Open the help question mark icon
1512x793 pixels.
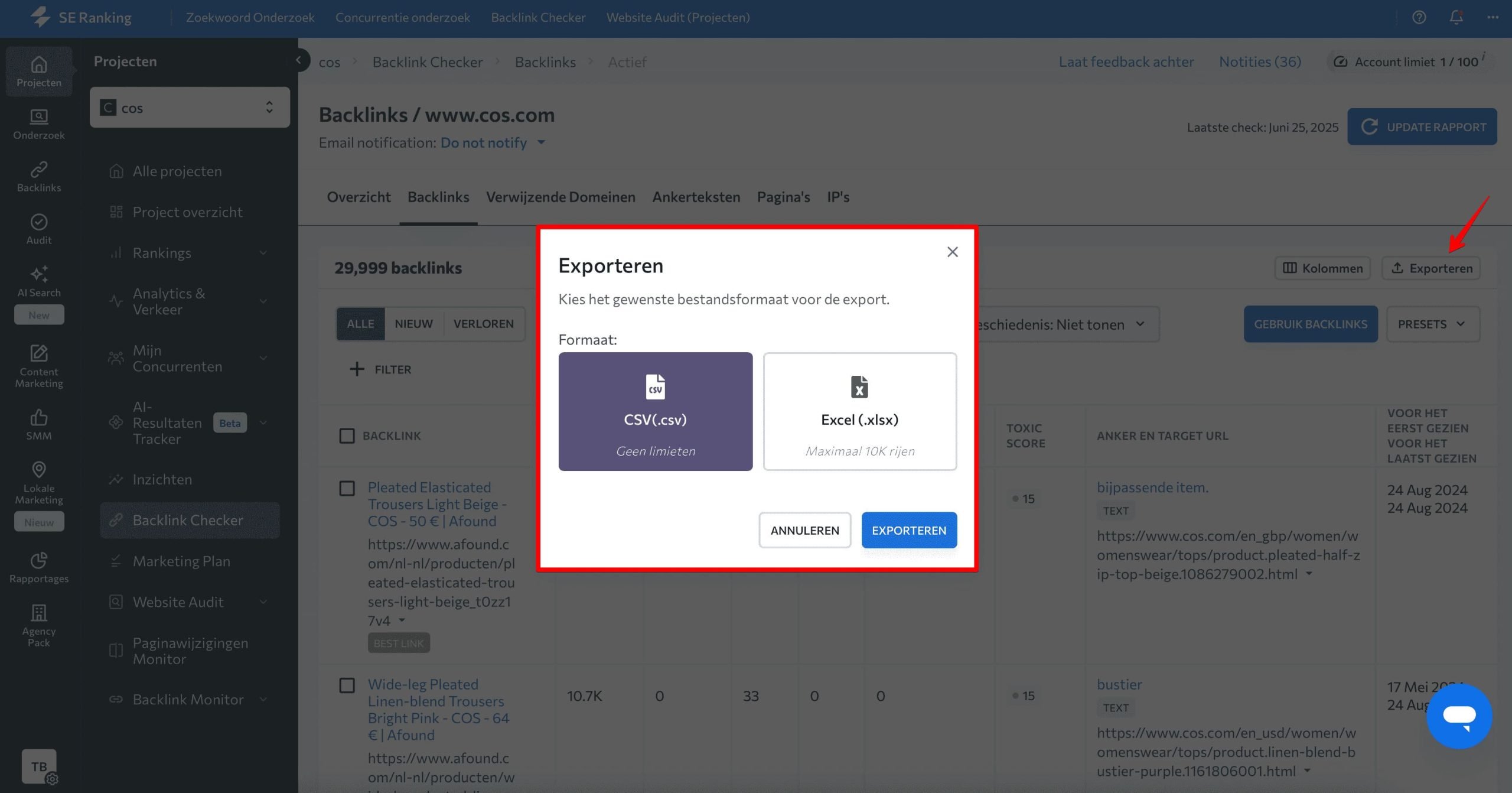point(1419,17)
